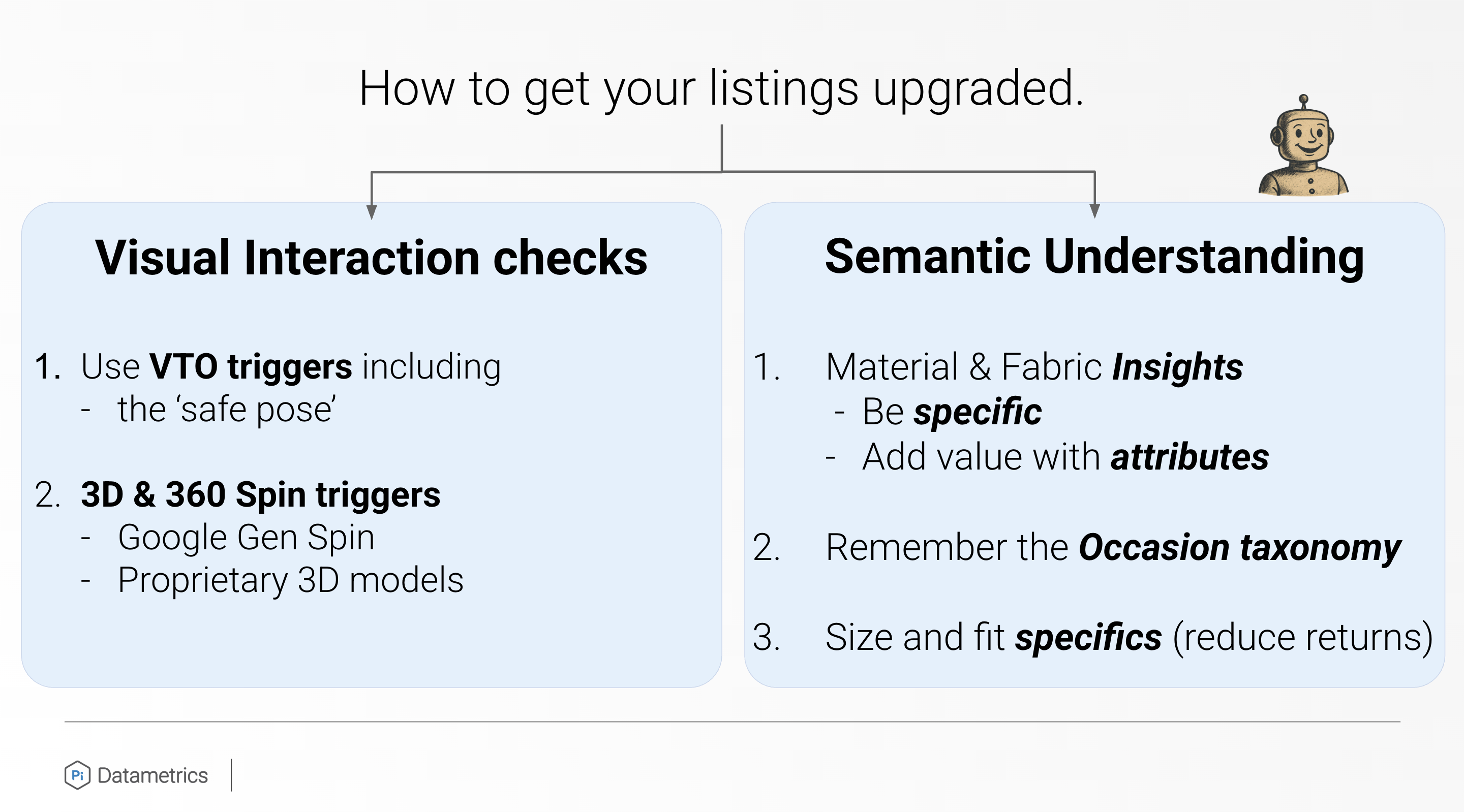Click the 'Be specific' sub-bullet
This screenshot has height=812, width=1464.
pyautogui.click(x=952, y=412)
